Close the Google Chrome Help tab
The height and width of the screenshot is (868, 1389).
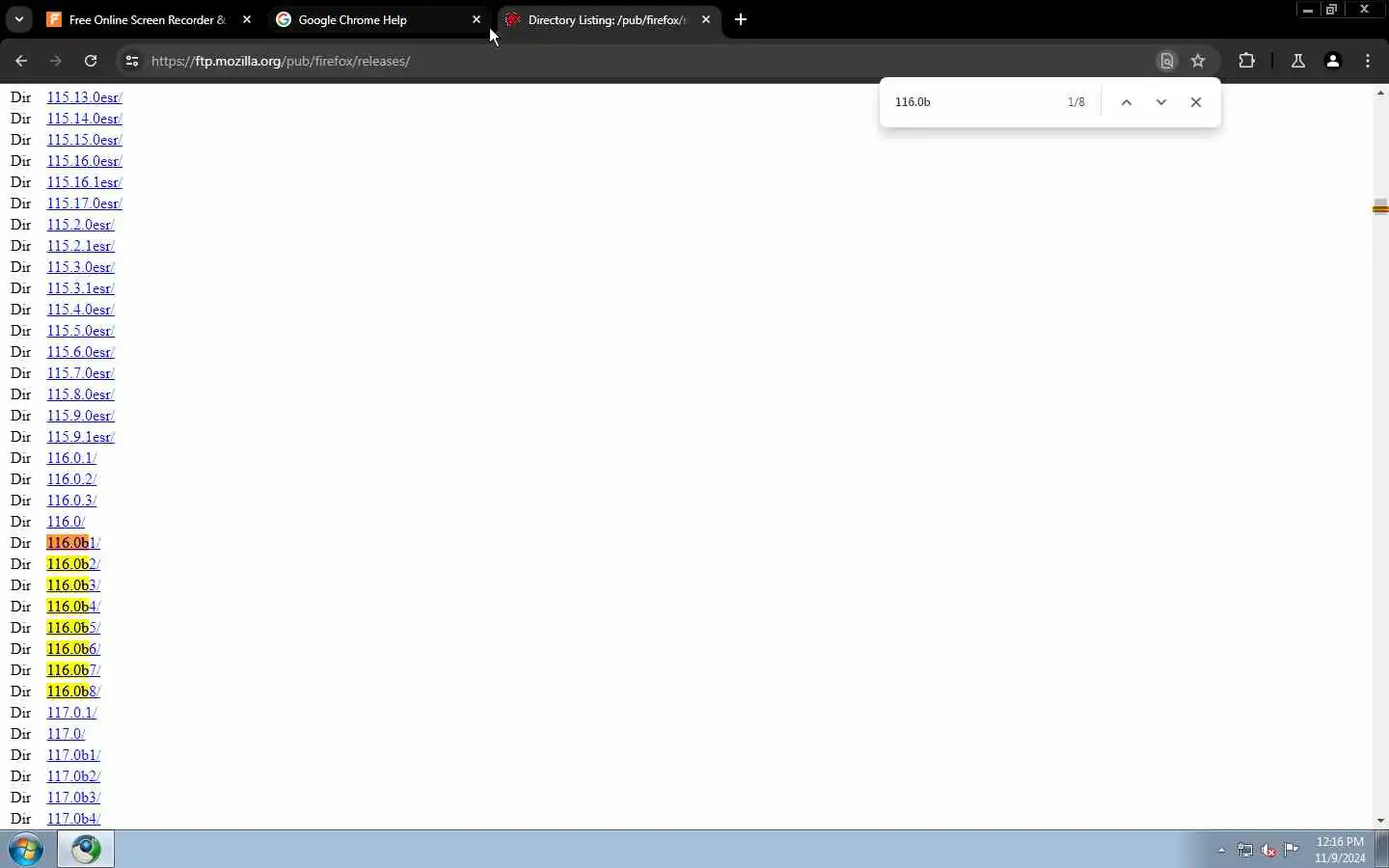477,19
